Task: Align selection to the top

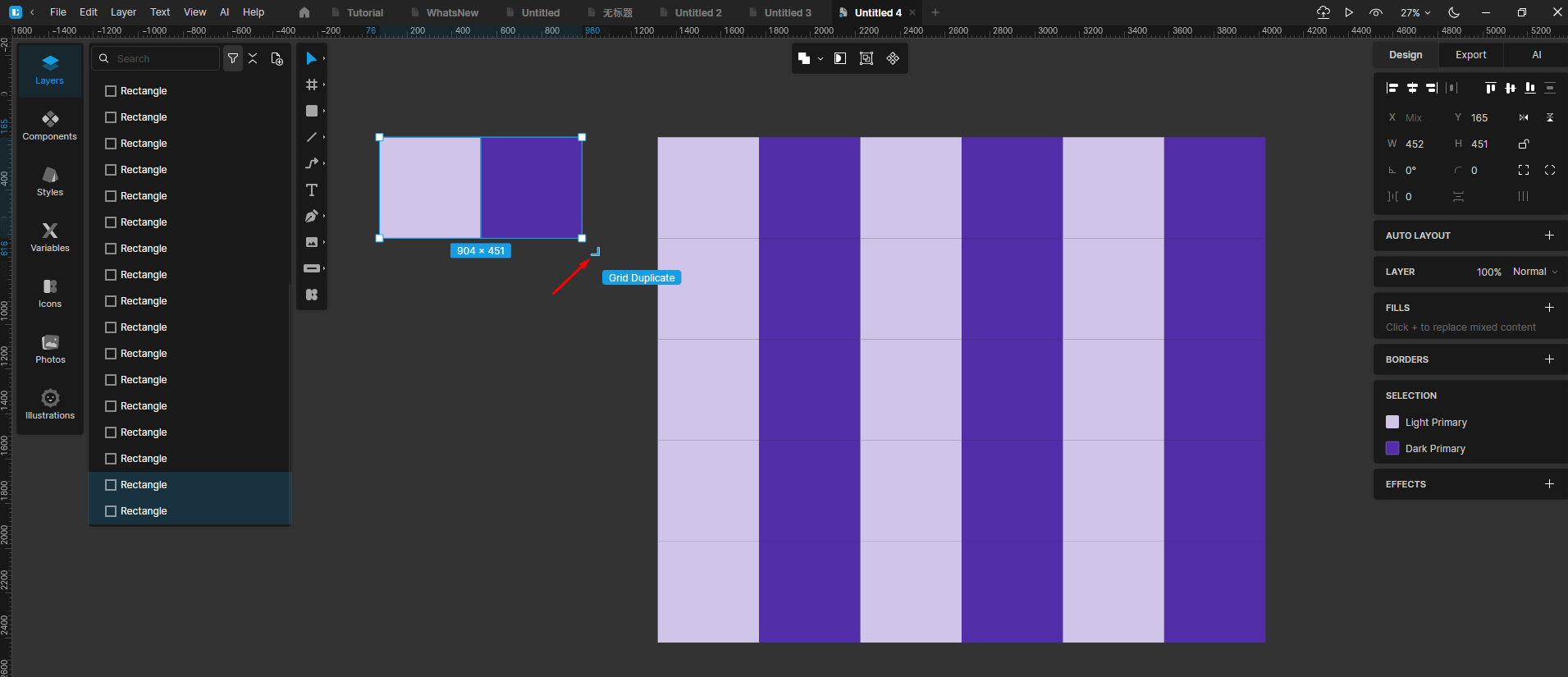Action: coord(1490,88)
